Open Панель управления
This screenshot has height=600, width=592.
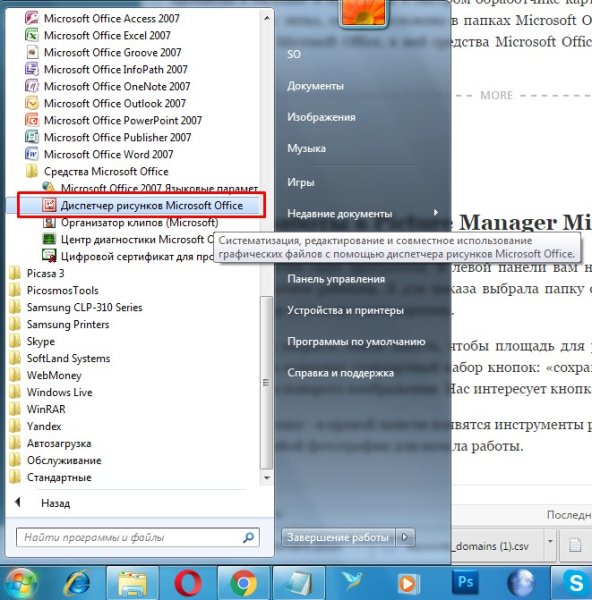point(336,279)
